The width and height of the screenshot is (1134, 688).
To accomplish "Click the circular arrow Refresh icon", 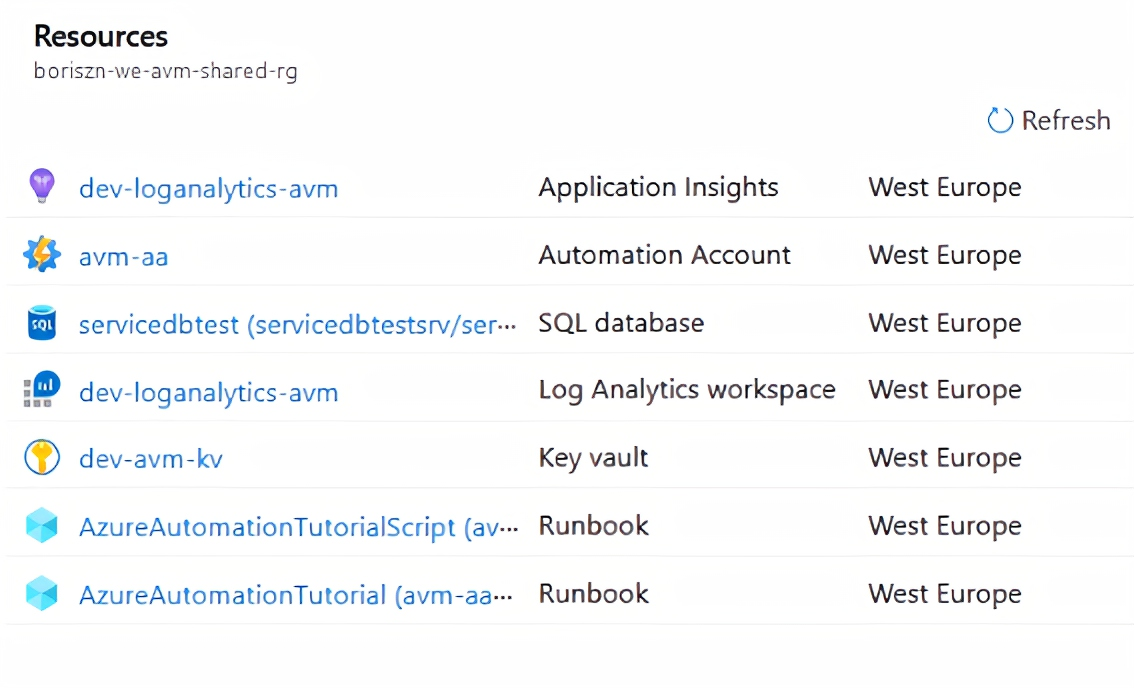I will [1000, 121].
